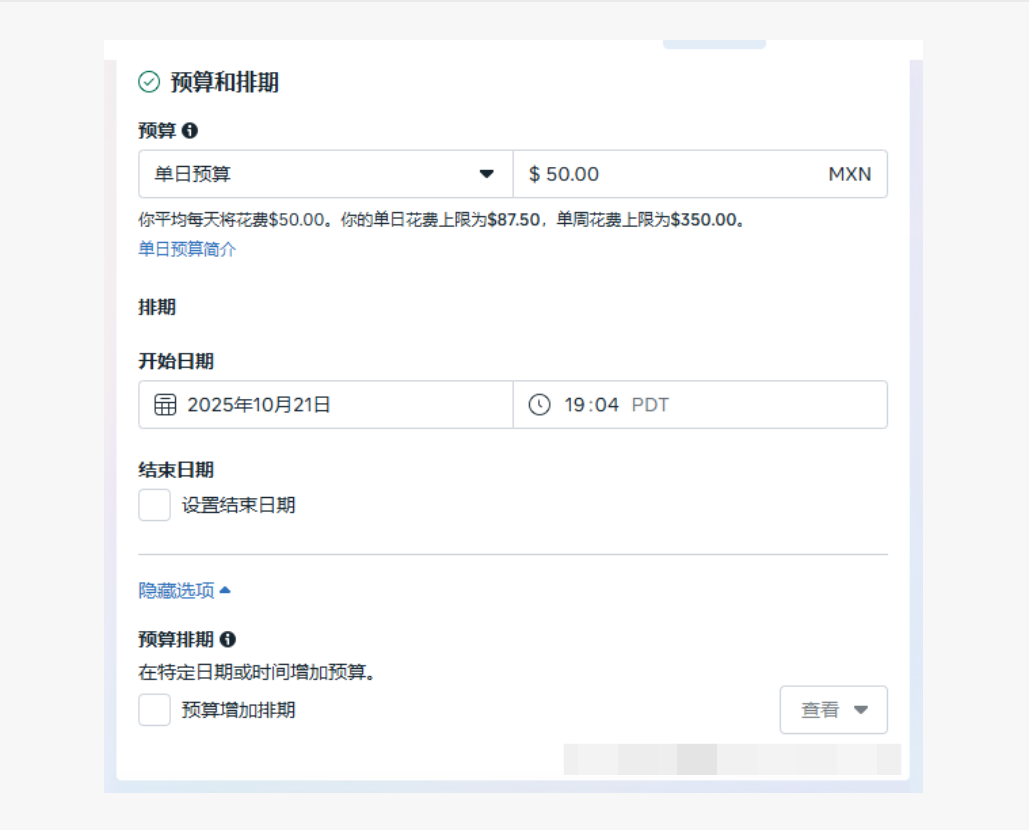
Task: Open the 单日预算 budget type dropdown
Action: tap(325, 174)
